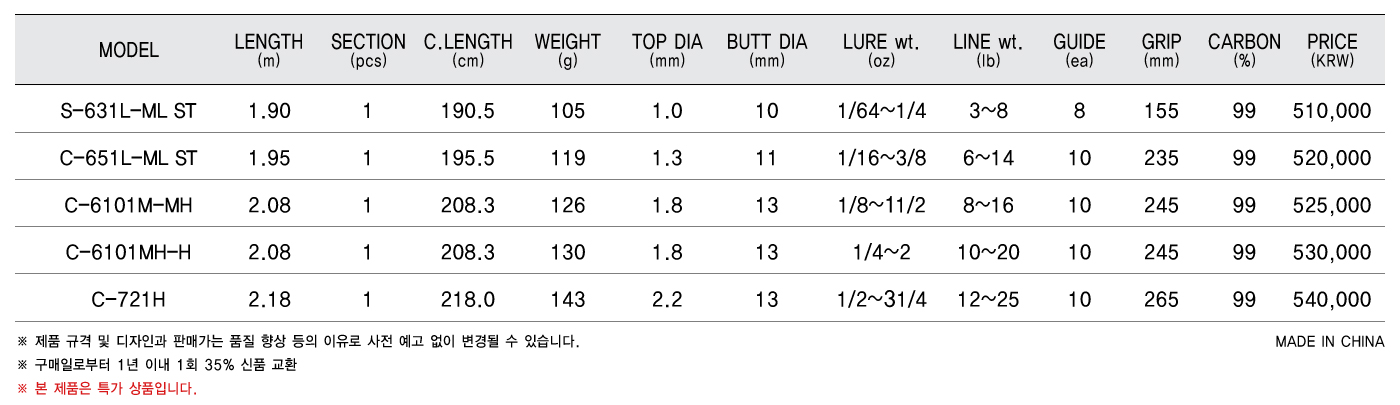
Task: Click the 510,000 price cell
Action: click(1332, 111)
